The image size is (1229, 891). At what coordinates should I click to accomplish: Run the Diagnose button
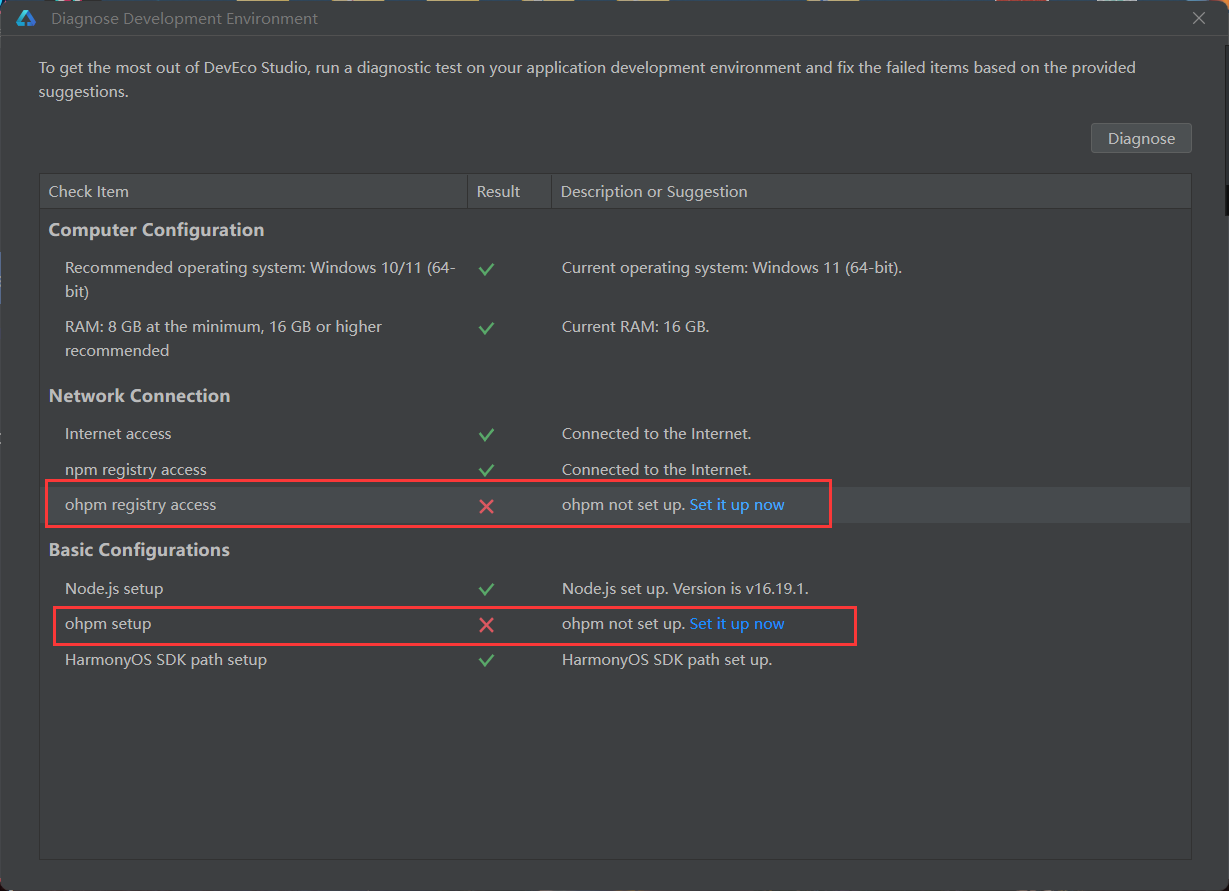pos(1141,138)
